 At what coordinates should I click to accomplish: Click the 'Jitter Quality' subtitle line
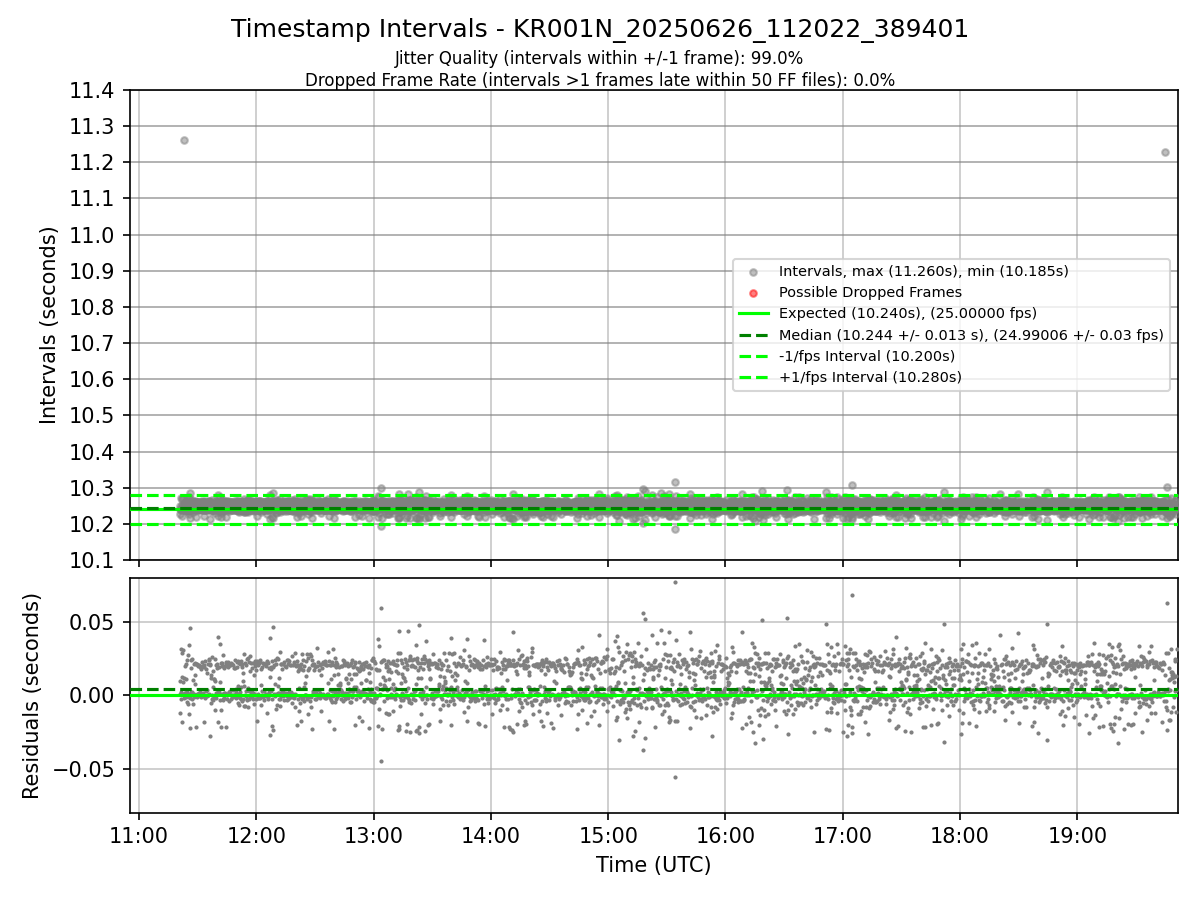click(x=599, y=58)
